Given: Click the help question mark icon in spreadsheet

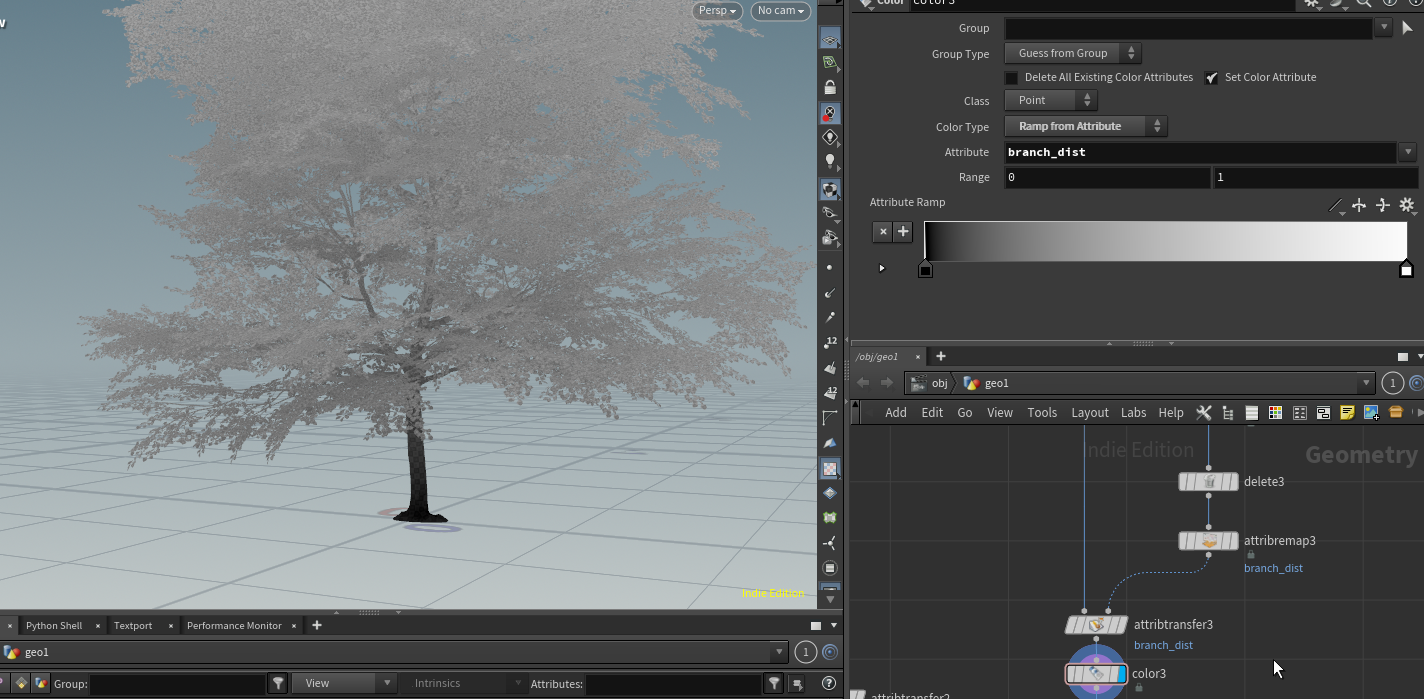Looking at the screenshot, I should click(x=828, y=684).
